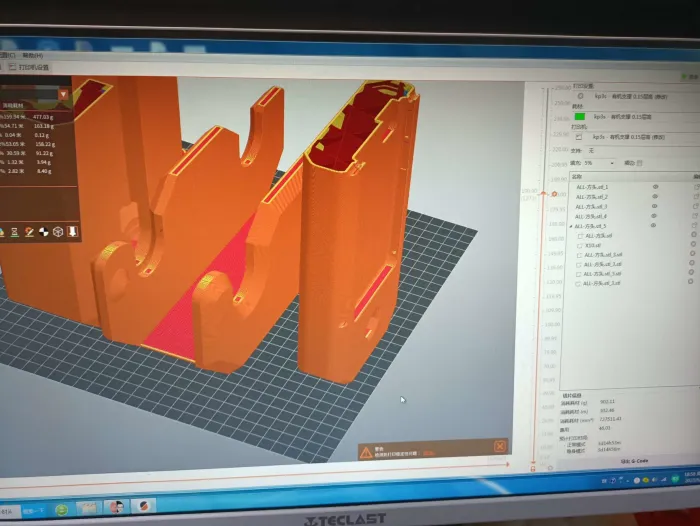Image resolution: width=700 pixels, height=526 pixels.
Task: Collapse the ALL-方头.stl_5 tree node
Action: (x=570, y=226)
